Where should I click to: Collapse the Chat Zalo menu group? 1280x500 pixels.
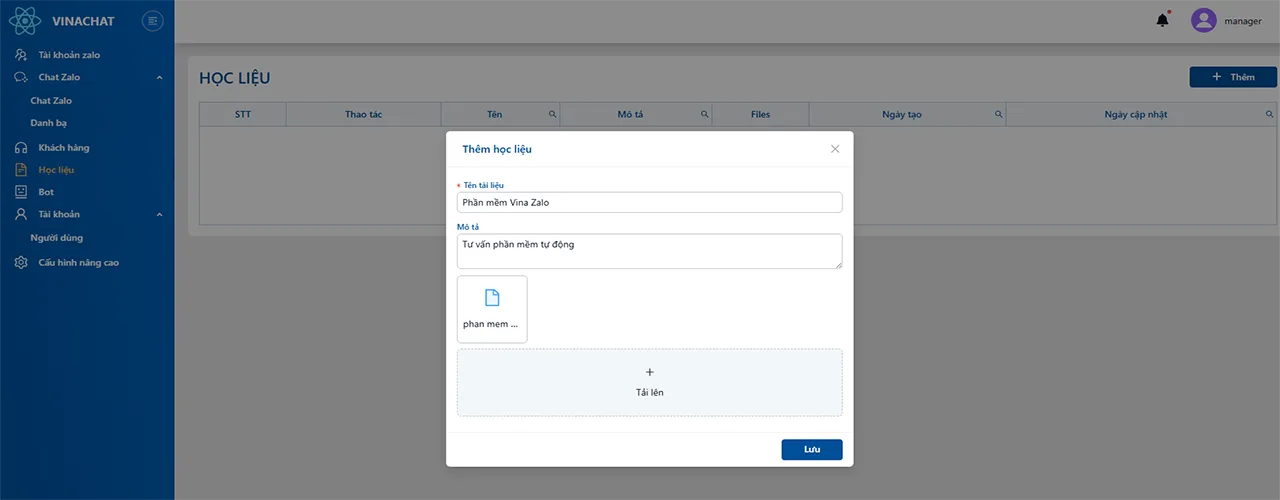click(x=160, y=77)
